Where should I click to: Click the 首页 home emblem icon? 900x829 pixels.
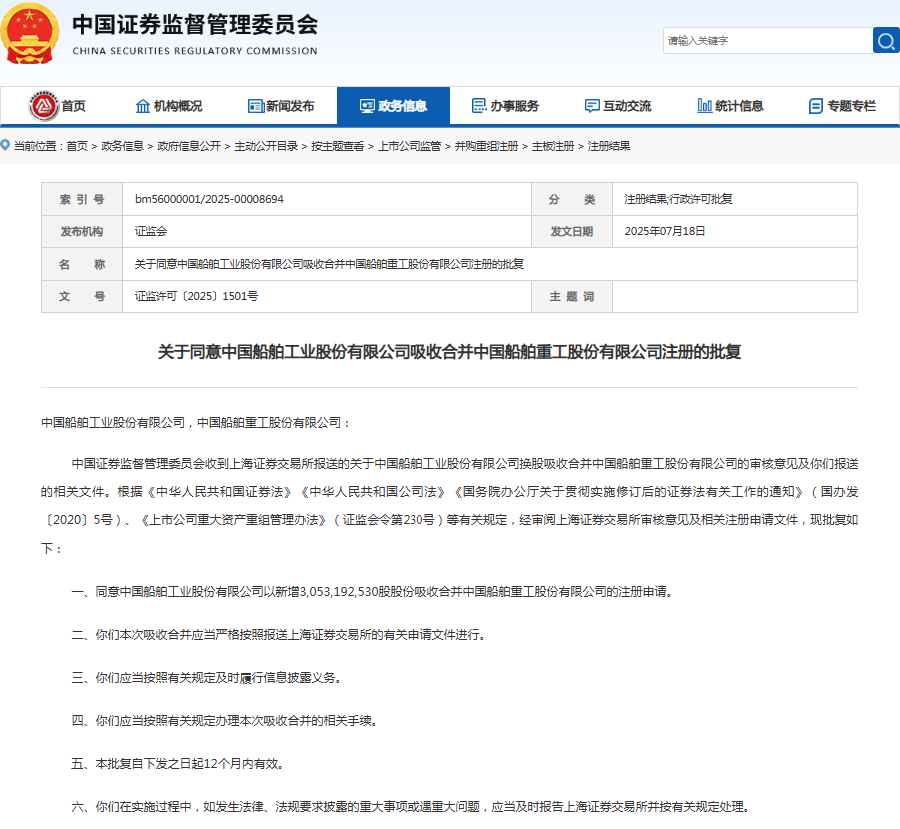(x=43, y=106)
